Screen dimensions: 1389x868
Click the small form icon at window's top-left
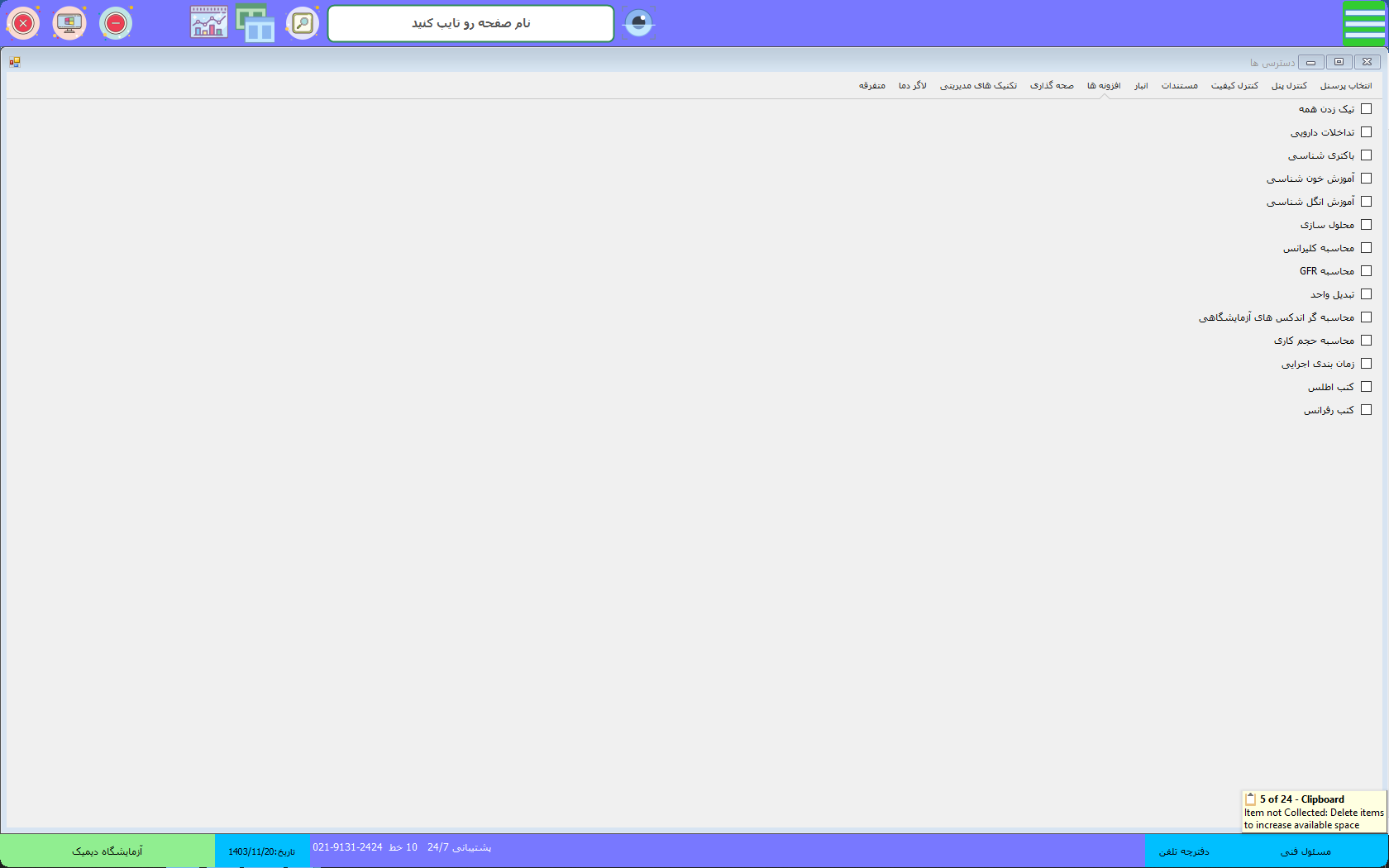15,62
